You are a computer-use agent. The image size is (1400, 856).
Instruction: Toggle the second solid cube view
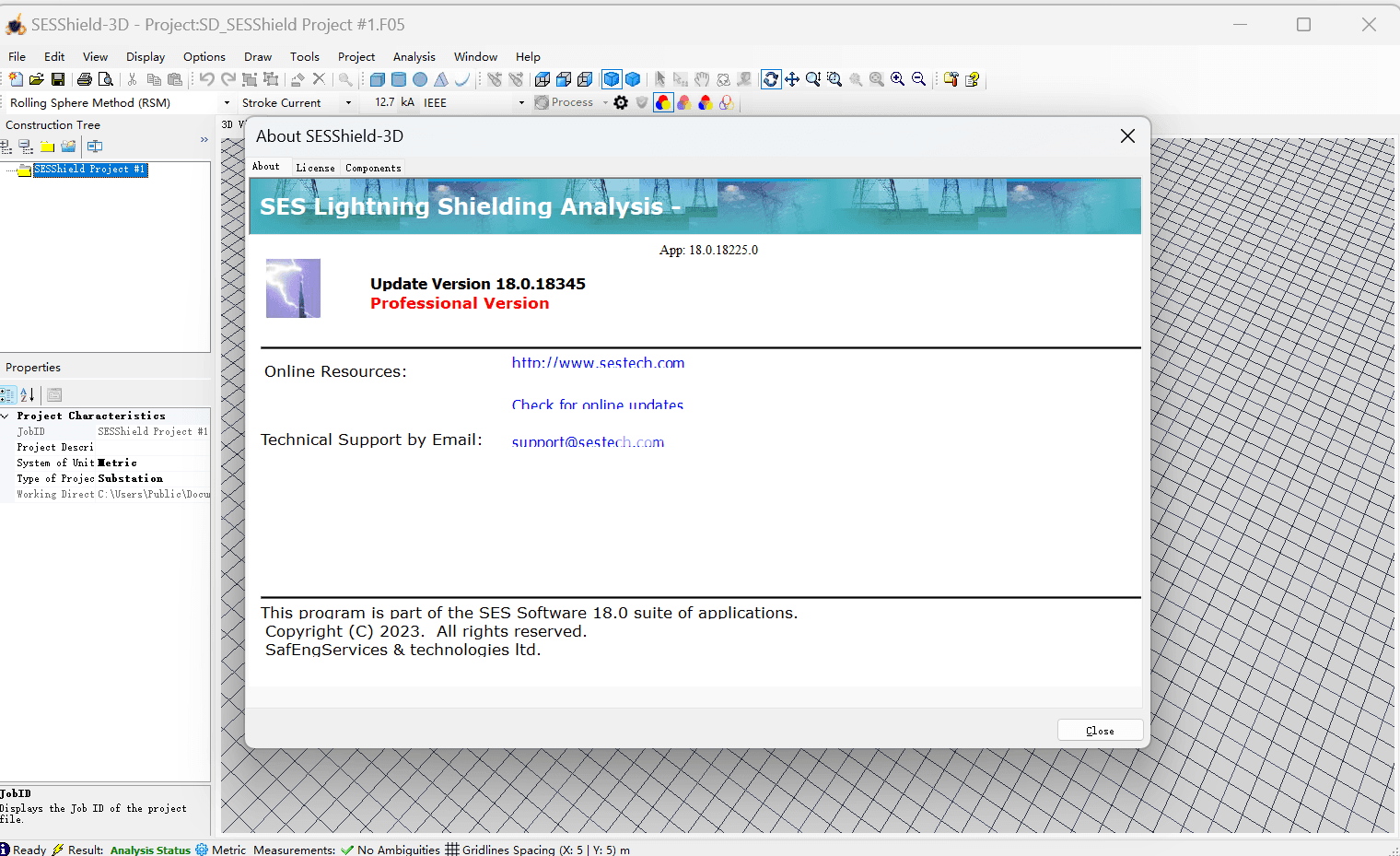633,79
